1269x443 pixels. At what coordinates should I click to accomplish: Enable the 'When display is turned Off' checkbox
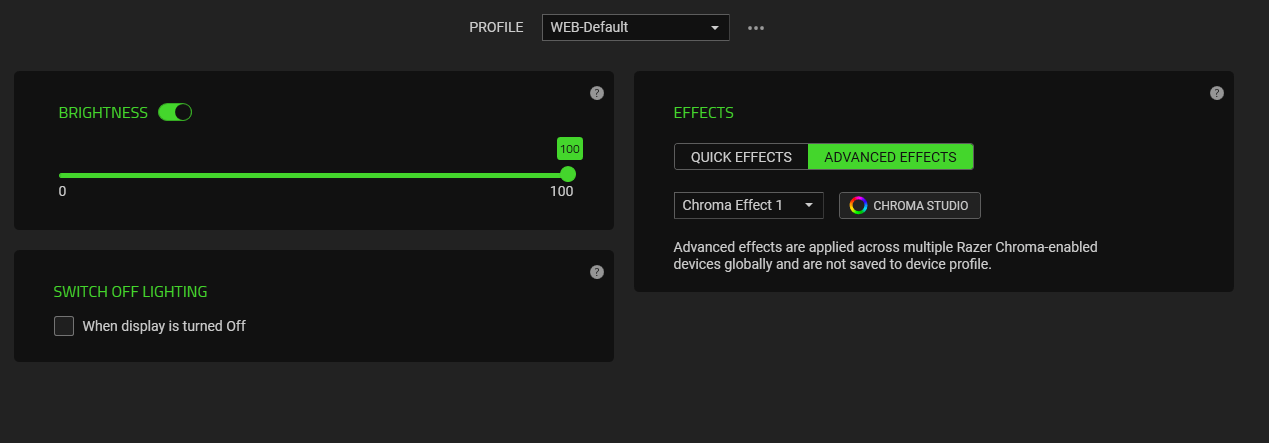(64, 326)
